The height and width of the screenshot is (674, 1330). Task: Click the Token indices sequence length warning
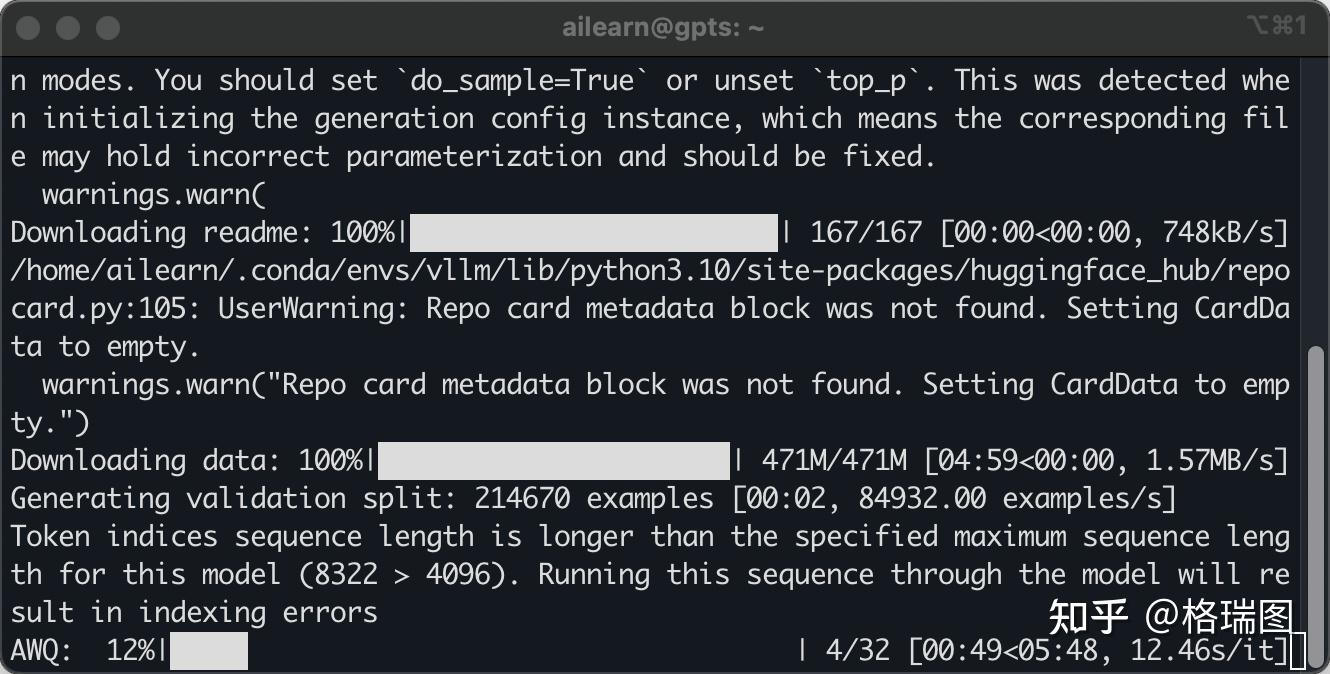(650, 574)
